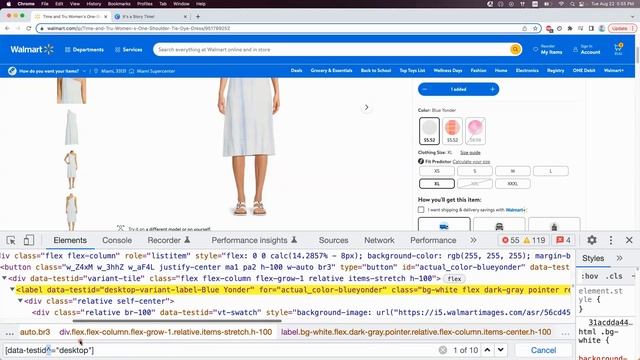Go to previous search match

click(487, 350)
